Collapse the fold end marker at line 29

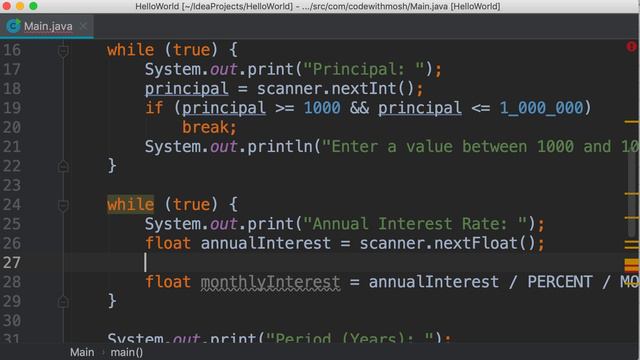pyautogui.click(x=63, y=302)
